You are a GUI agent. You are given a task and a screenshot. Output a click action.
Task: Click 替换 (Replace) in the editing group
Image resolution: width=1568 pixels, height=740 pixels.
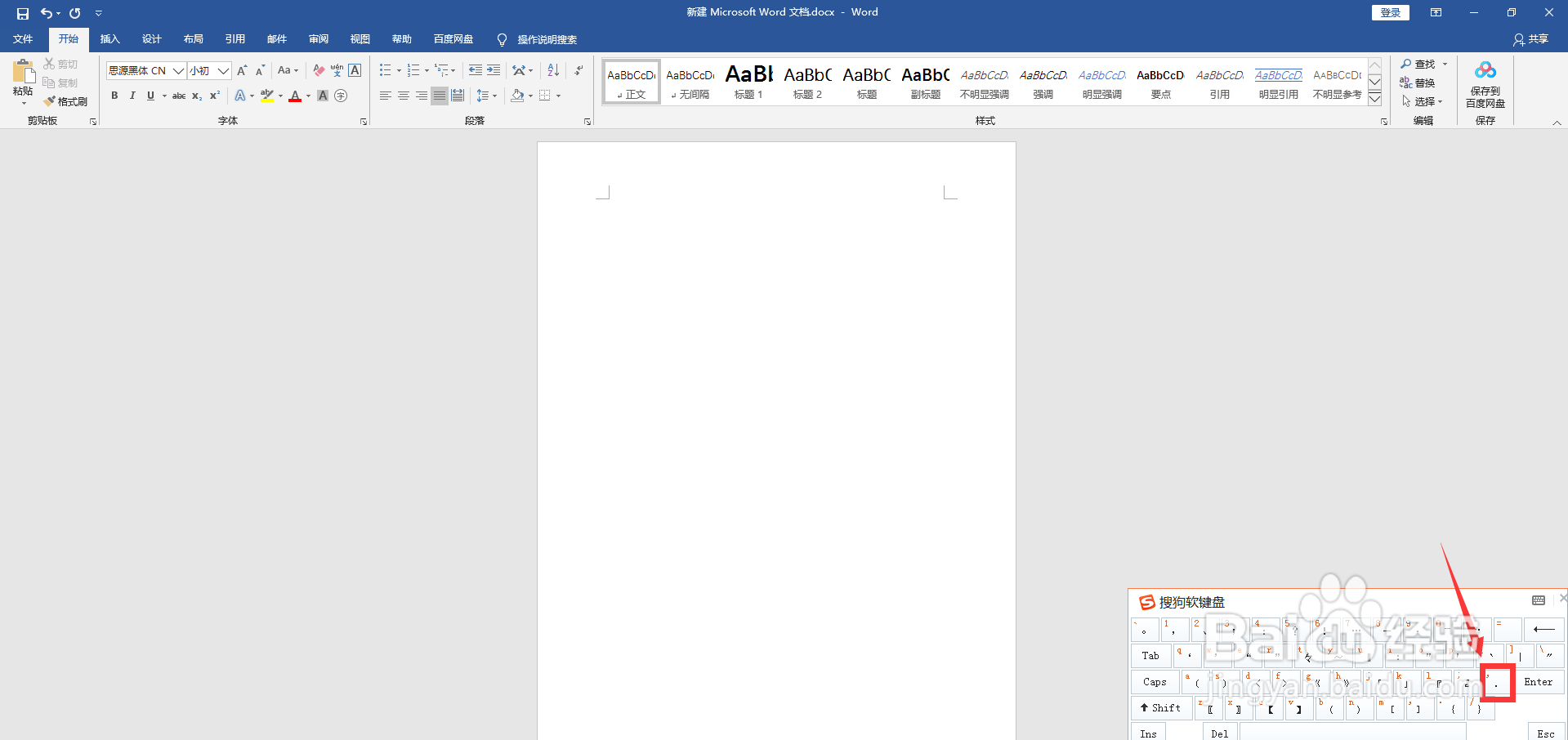[1418, 82]
